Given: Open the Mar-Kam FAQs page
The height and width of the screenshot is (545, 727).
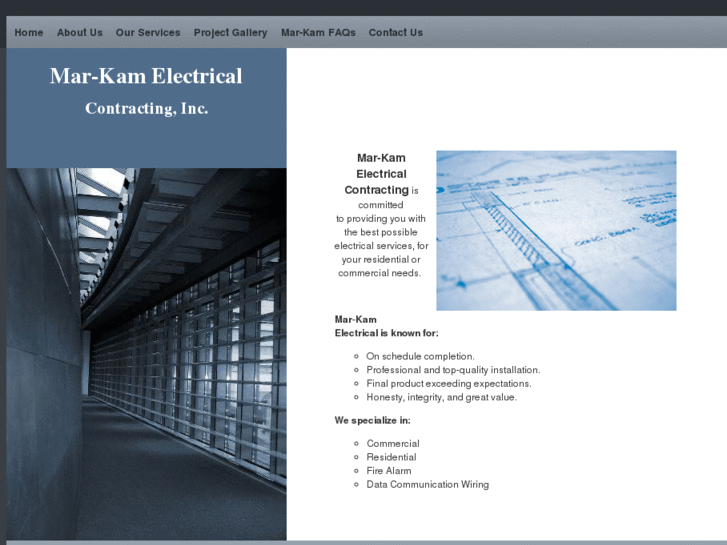Looking at the screenshot, I should point(318,32).
